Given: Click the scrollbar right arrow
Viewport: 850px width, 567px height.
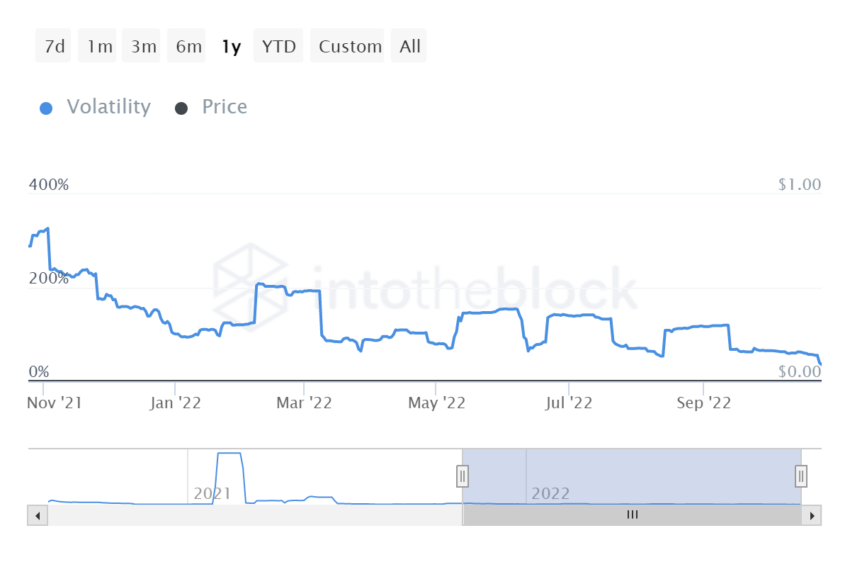Looking at the screenshot, I should pyautogui.click(x=813, y=516).
